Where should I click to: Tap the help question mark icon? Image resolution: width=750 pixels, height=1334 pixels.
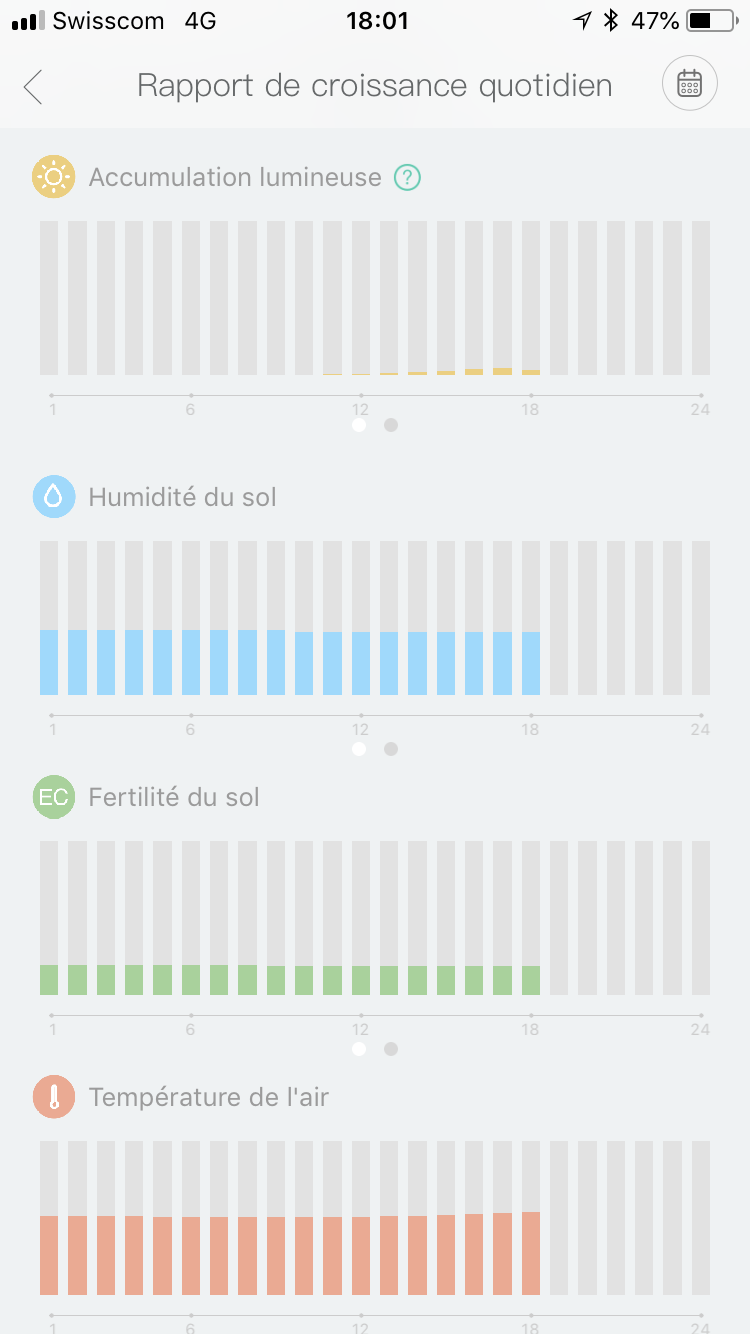[407, 177]
